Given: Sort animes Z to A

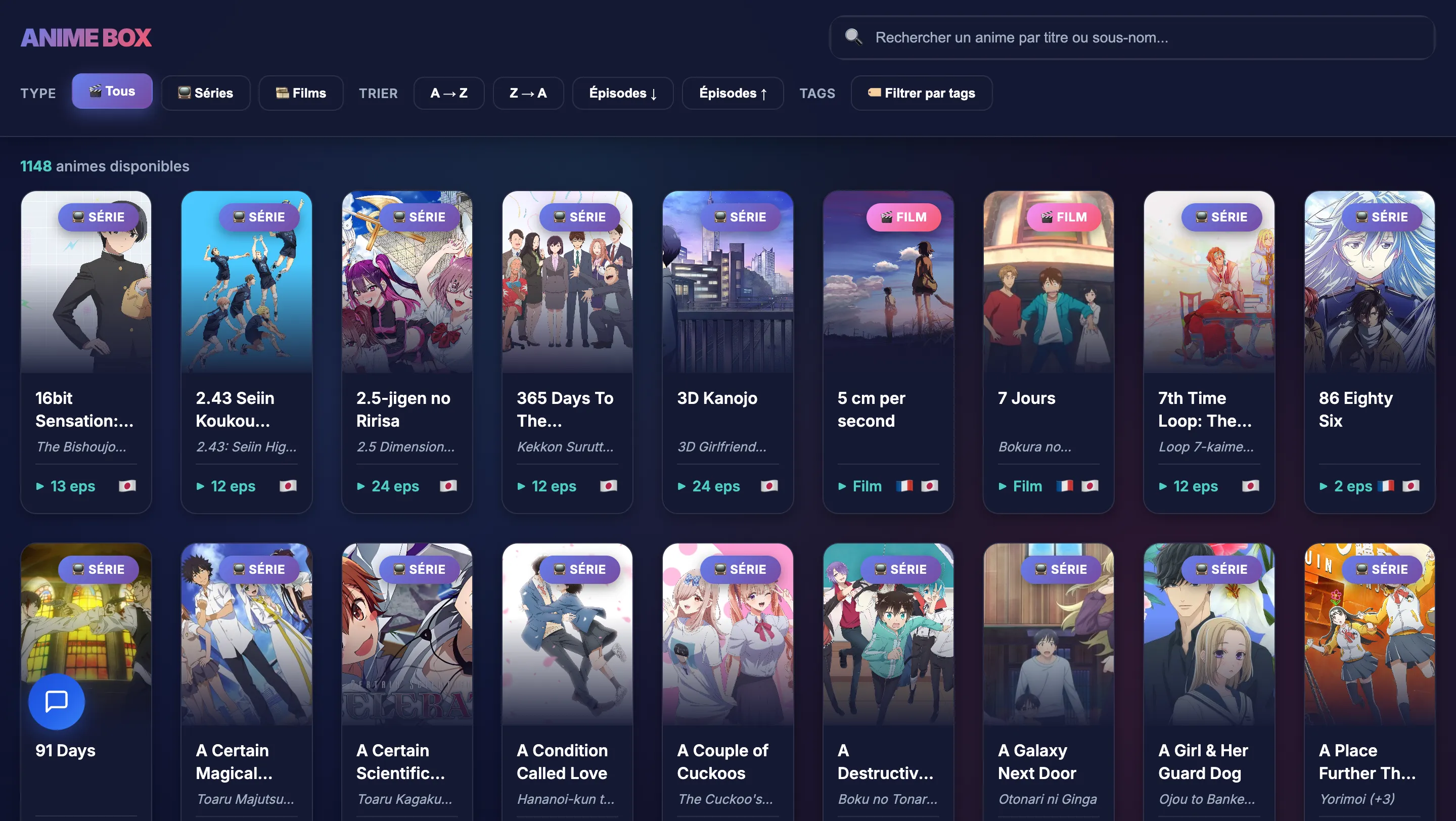Looking at the screenshot, I should coord(528,93).
